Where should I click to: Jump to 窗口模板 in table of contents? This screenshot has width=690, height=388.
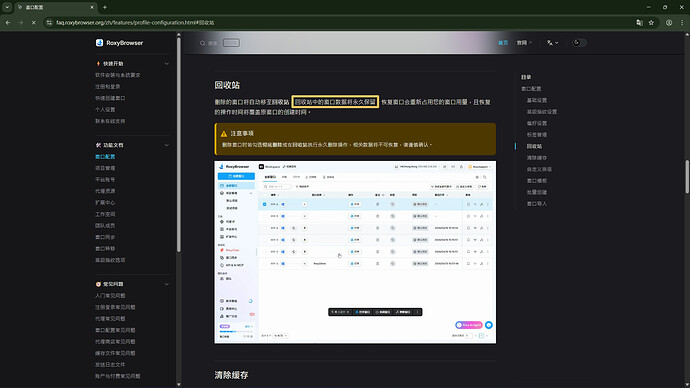pos(537,181)
